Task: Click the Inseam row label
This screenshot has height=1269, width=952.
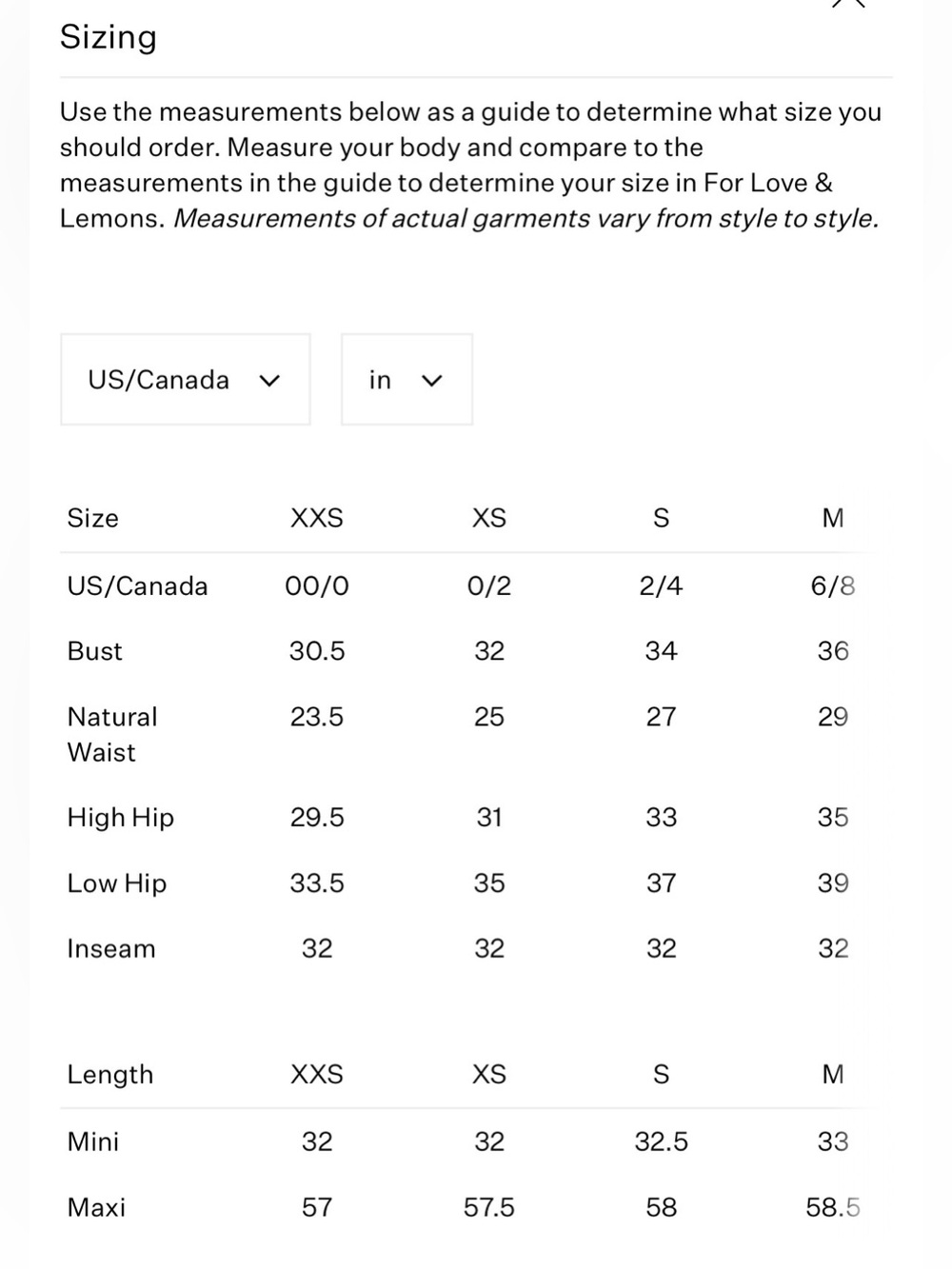Action: pyautogui.click(x=111, y=949)
